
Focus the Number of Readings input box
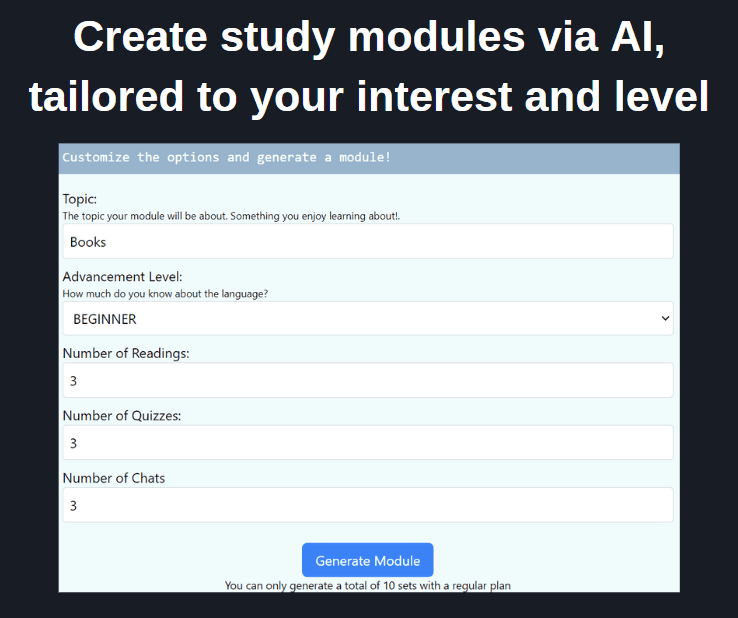367,381
